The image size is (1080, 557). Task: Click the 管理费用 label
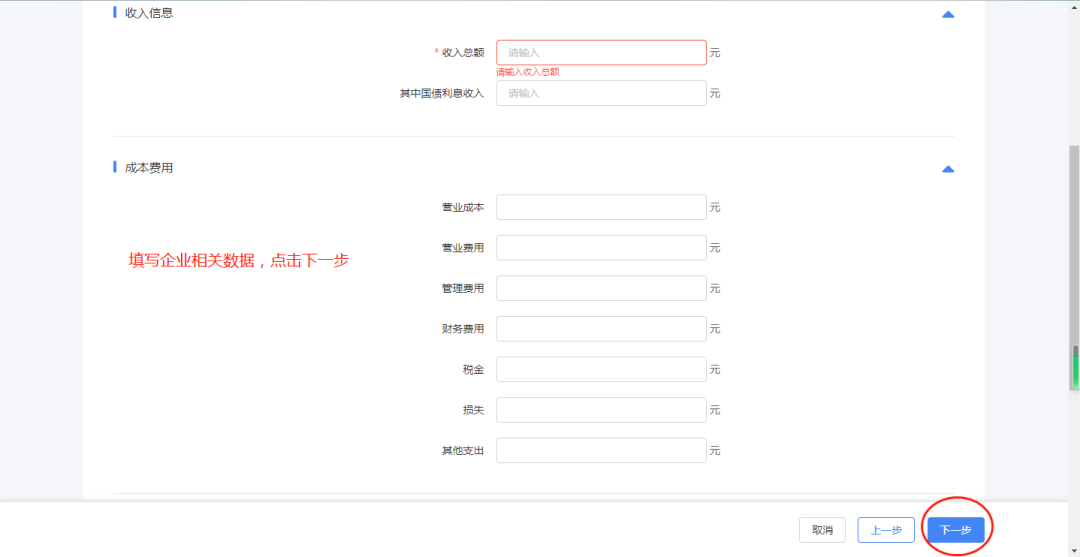tap(463, 288)
